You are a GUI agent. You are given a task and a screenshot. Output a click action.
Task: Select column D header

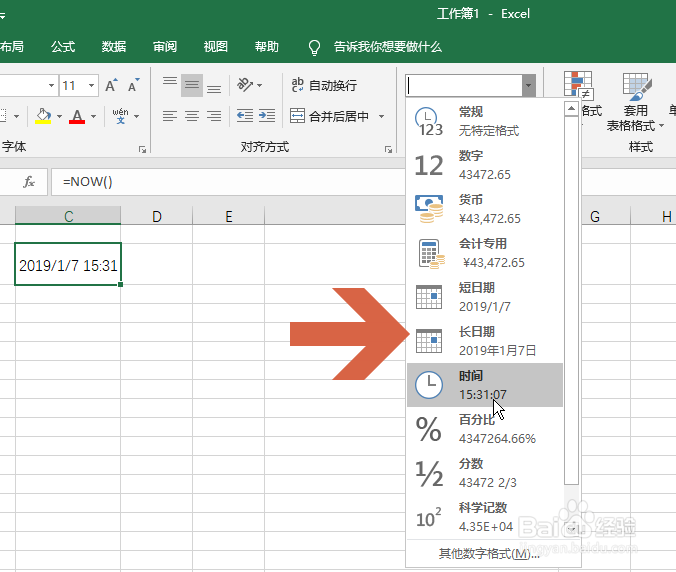157,216
